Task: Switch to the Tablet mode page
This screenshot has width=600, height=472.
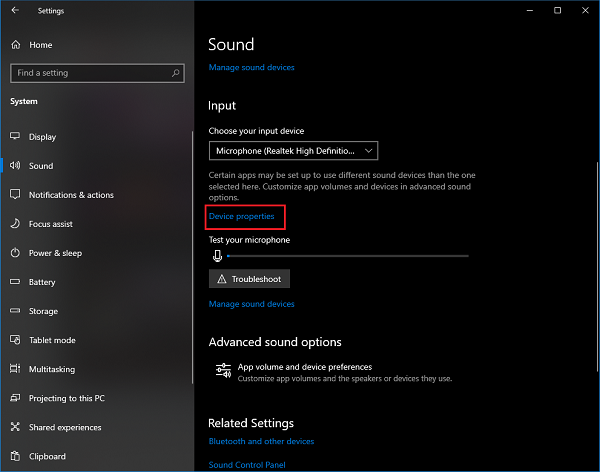Action: tap(51, 340)
